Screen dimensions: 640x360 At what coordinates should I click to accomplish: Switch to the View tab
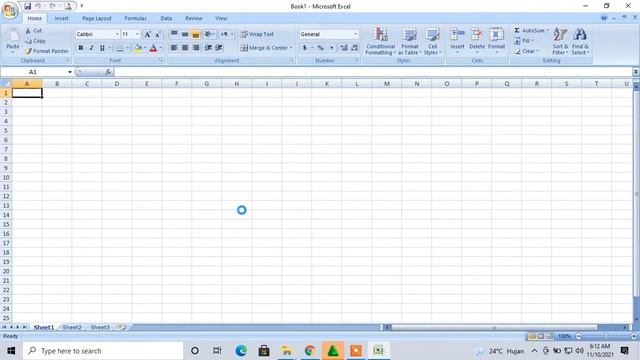[221, 18]
